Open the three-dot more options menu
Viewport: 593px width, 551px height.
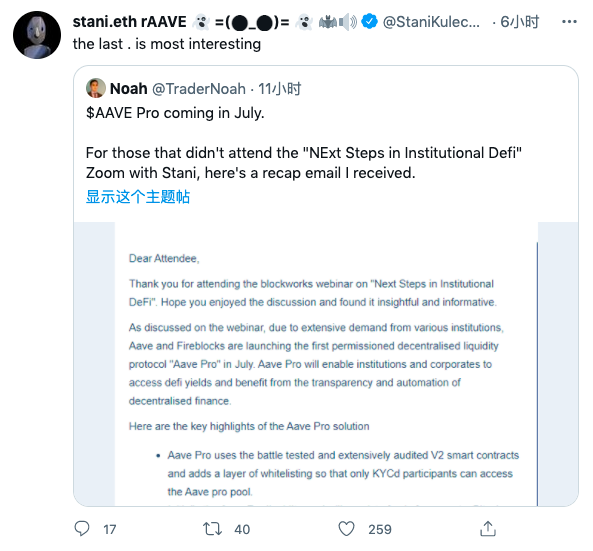coord(569,22)
